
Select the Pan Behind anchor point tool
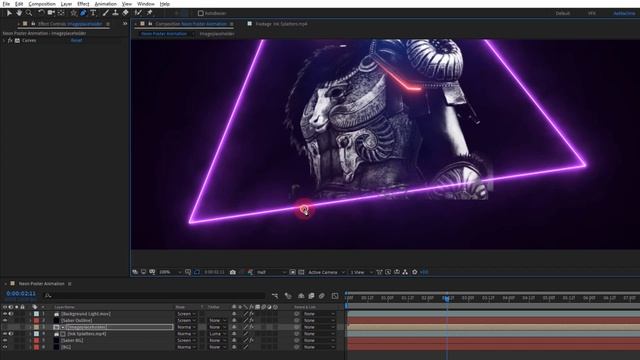click(61, 13)
